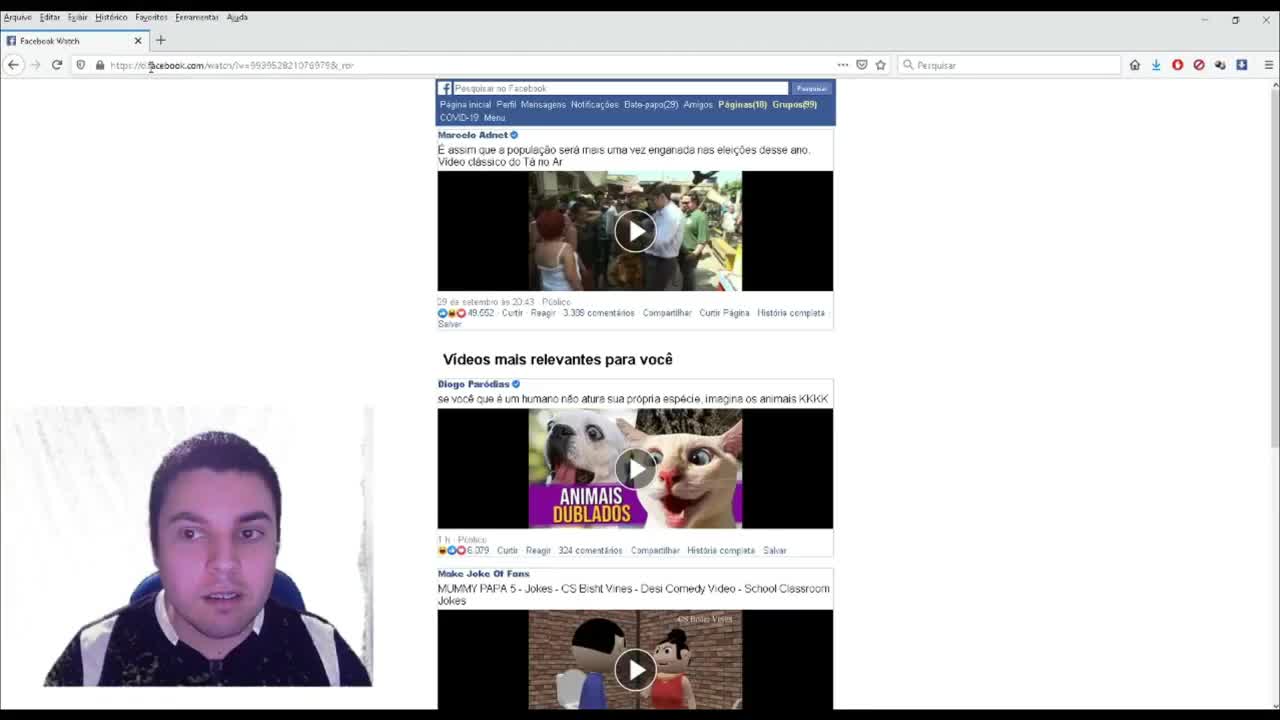Viewport: 1280px width, 720px height.
Task: Play the Marcelo Adnet video
Action: (635, 231)
